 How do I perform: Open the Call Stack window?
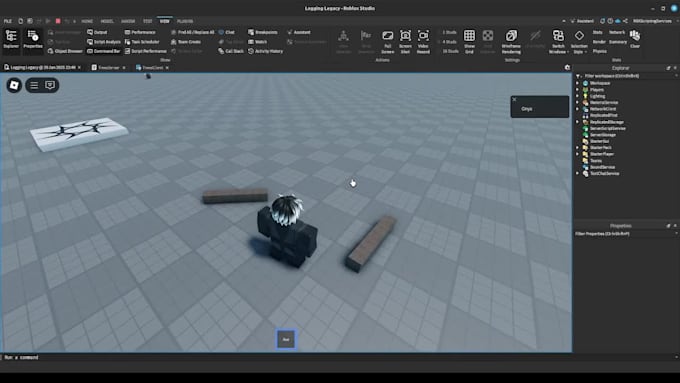231,51
